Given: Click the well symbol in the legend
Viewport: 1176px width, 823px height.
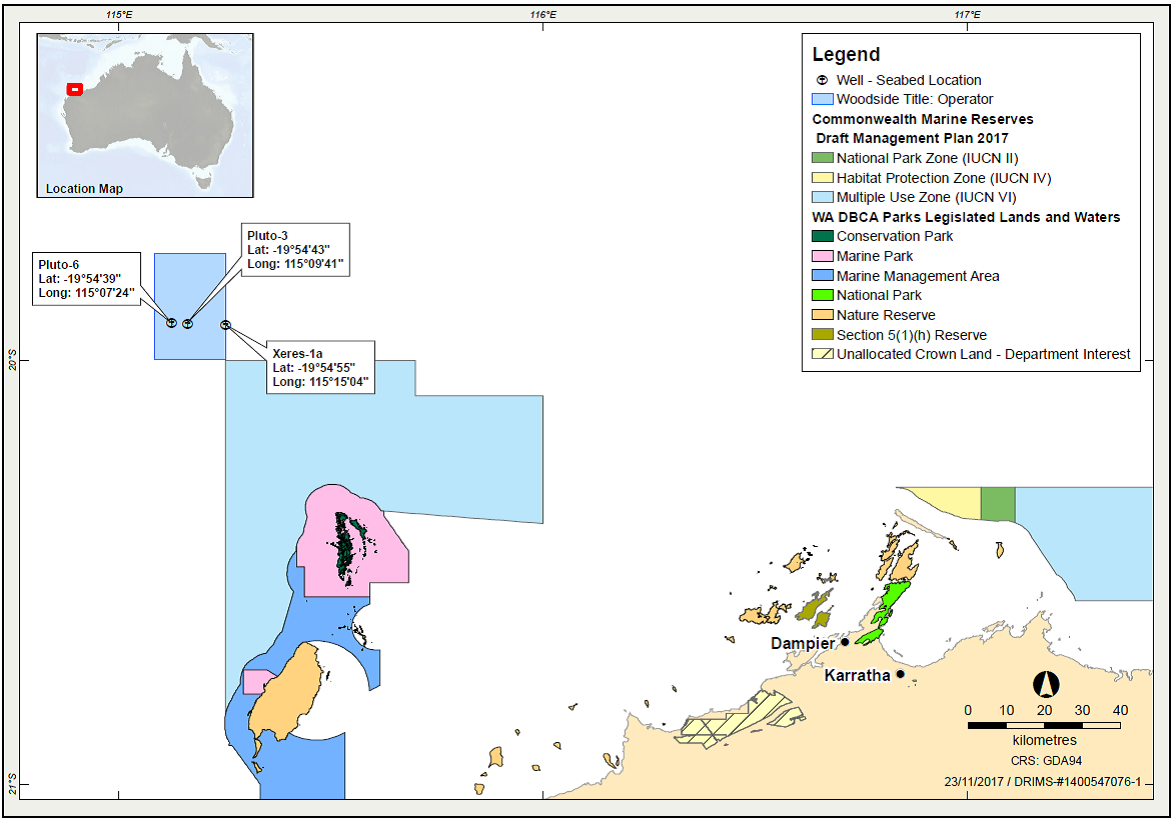Looking at the screenshot, I should click(x=822, y=80).
